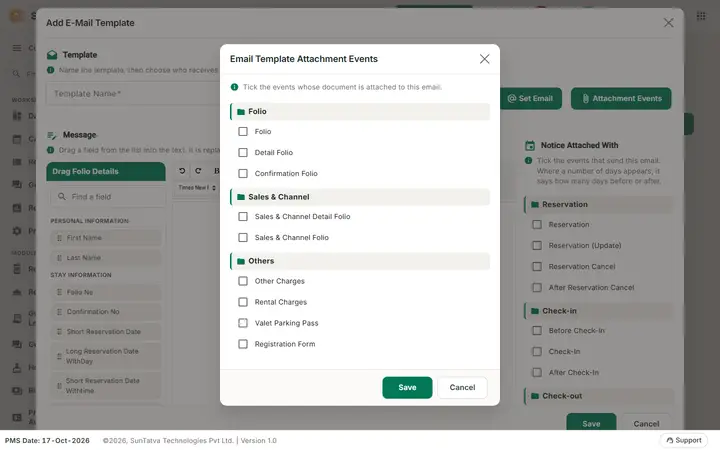Save the attachment events dialog

407,388
